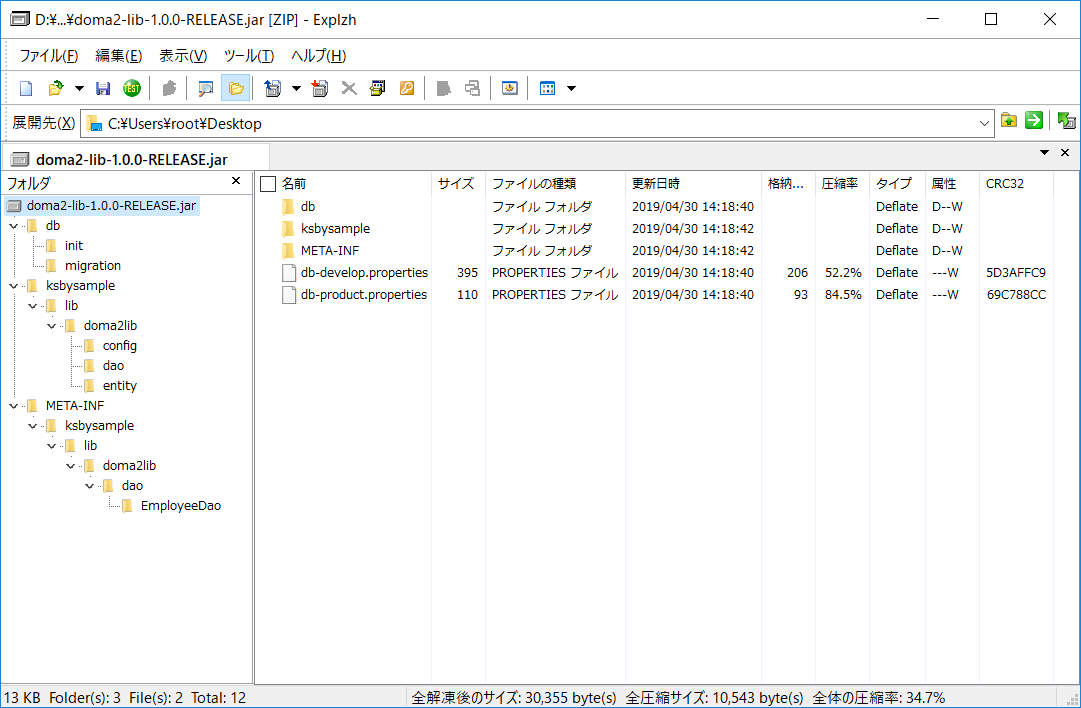The image size is (1081, 708).
Task: Collapse the doma2lib tree node
Action: (50, 325)
